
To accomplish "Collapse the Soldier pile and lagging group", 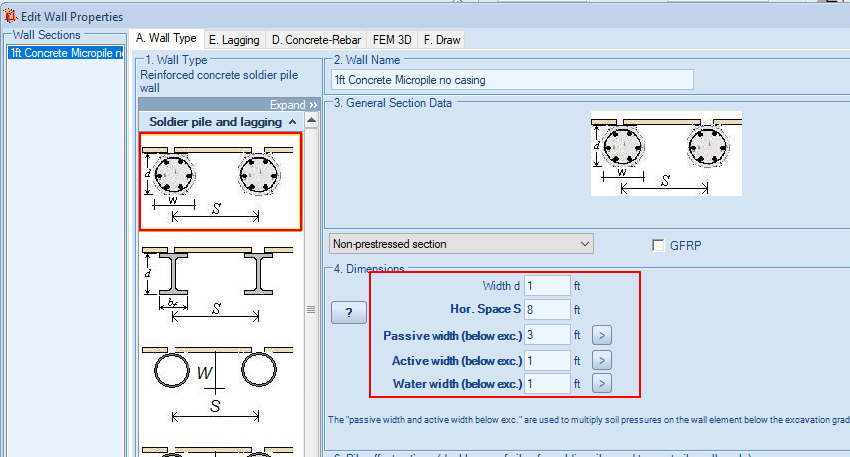I will pos(222,121).
